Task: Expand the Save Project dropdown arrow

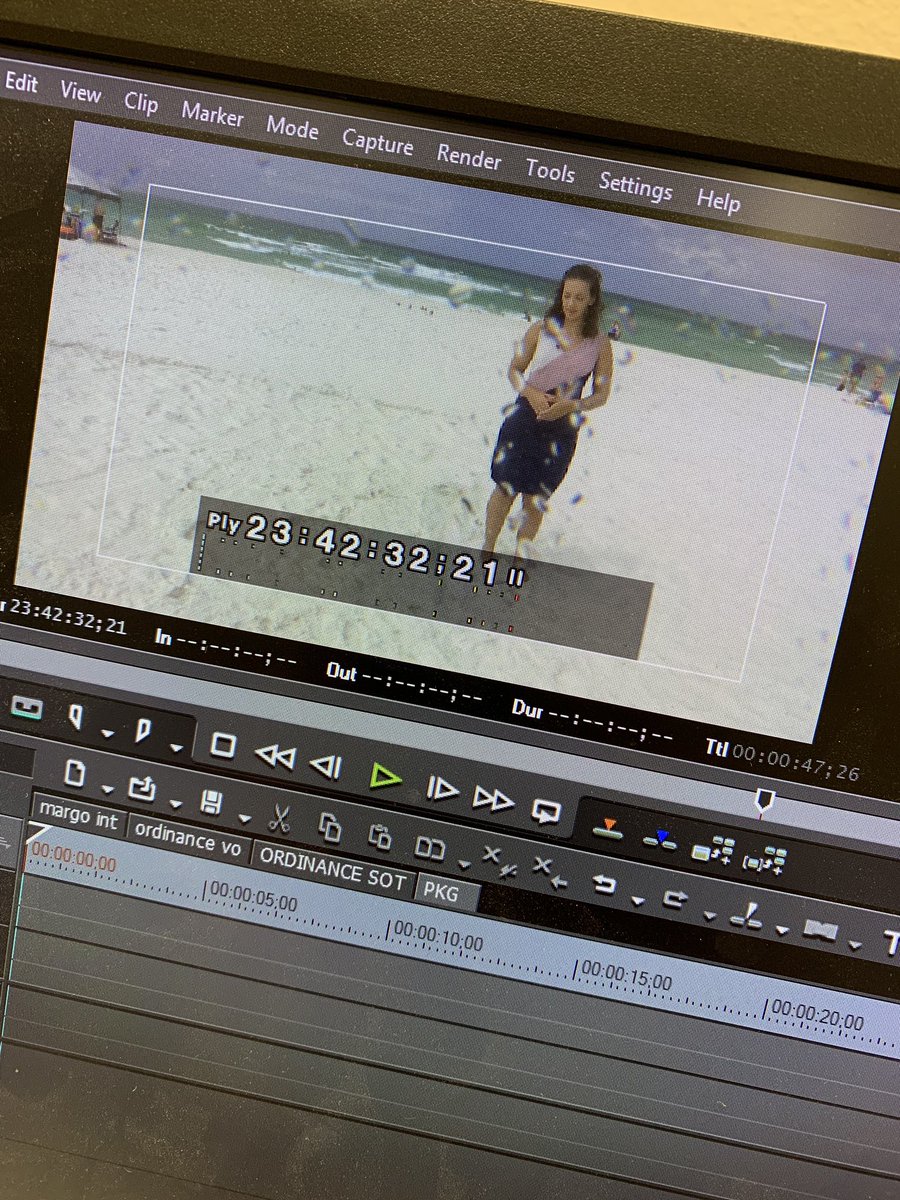Action: pos(245,816)
